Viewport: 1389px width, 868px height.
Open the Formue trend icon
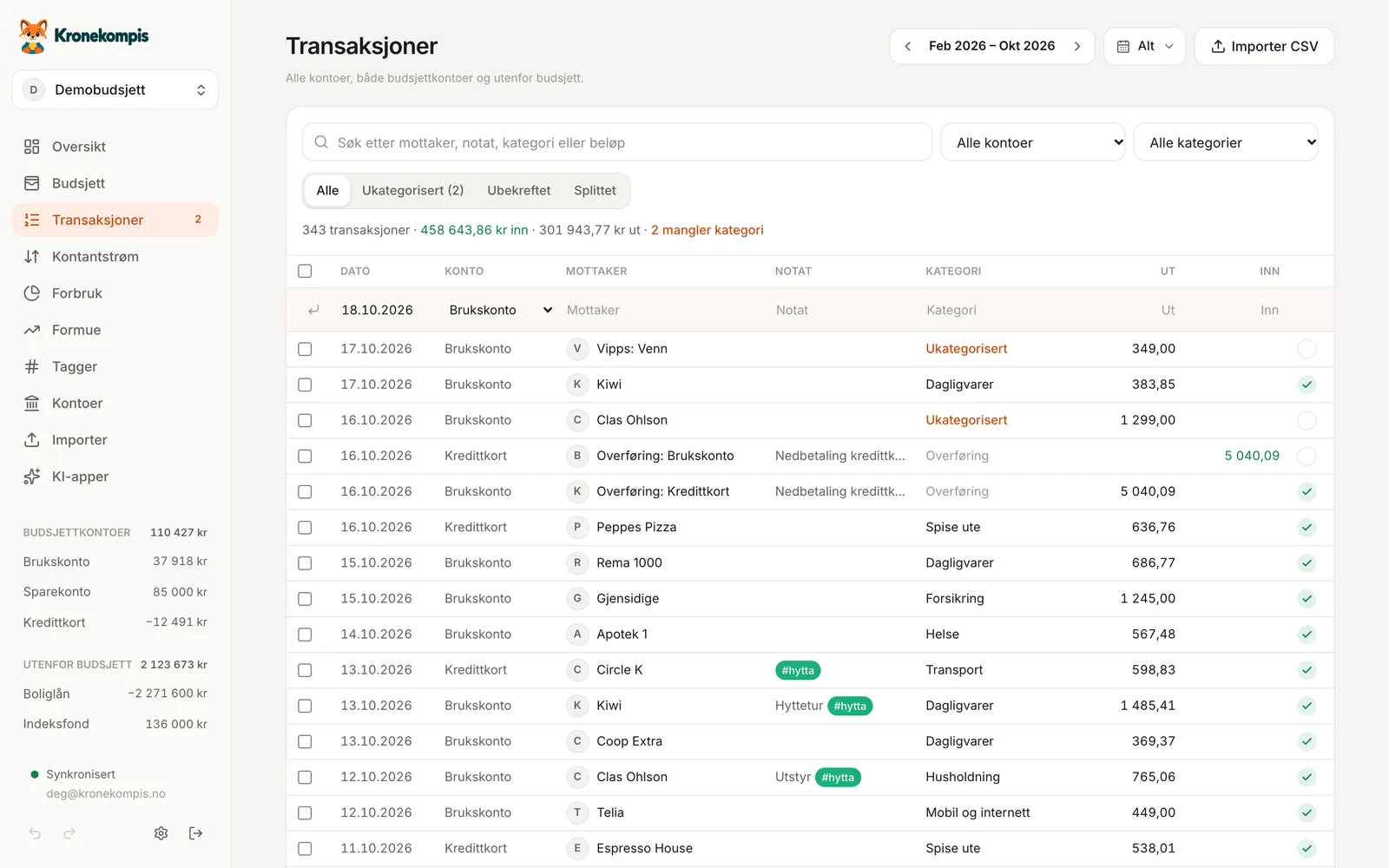[32, 330]
